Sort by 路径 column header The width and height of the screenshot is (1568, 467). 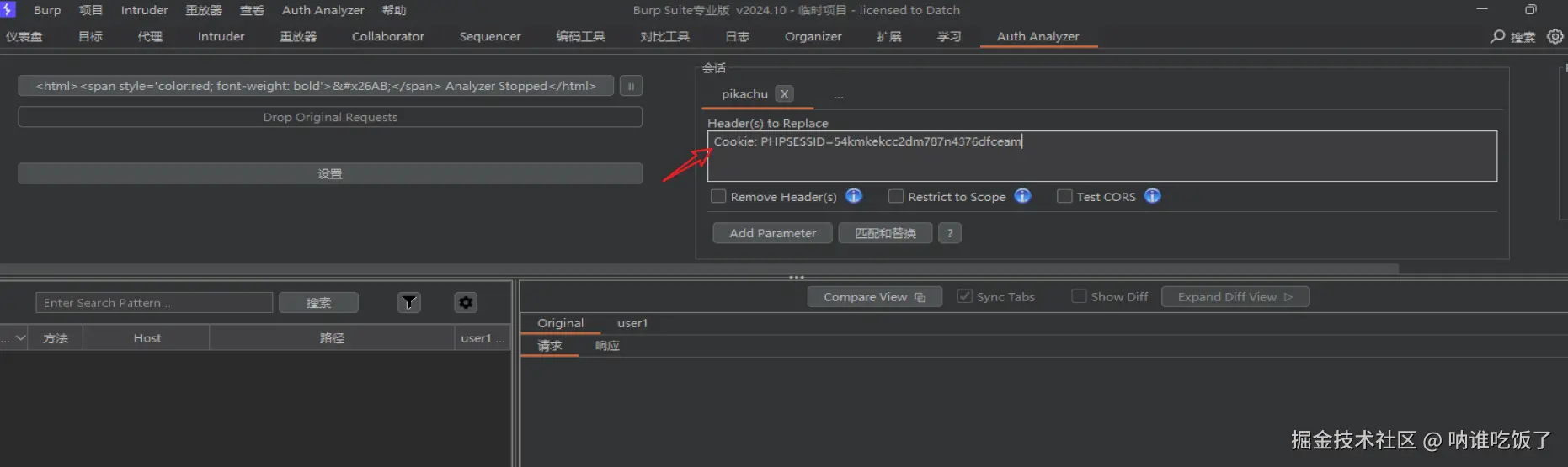332,337
